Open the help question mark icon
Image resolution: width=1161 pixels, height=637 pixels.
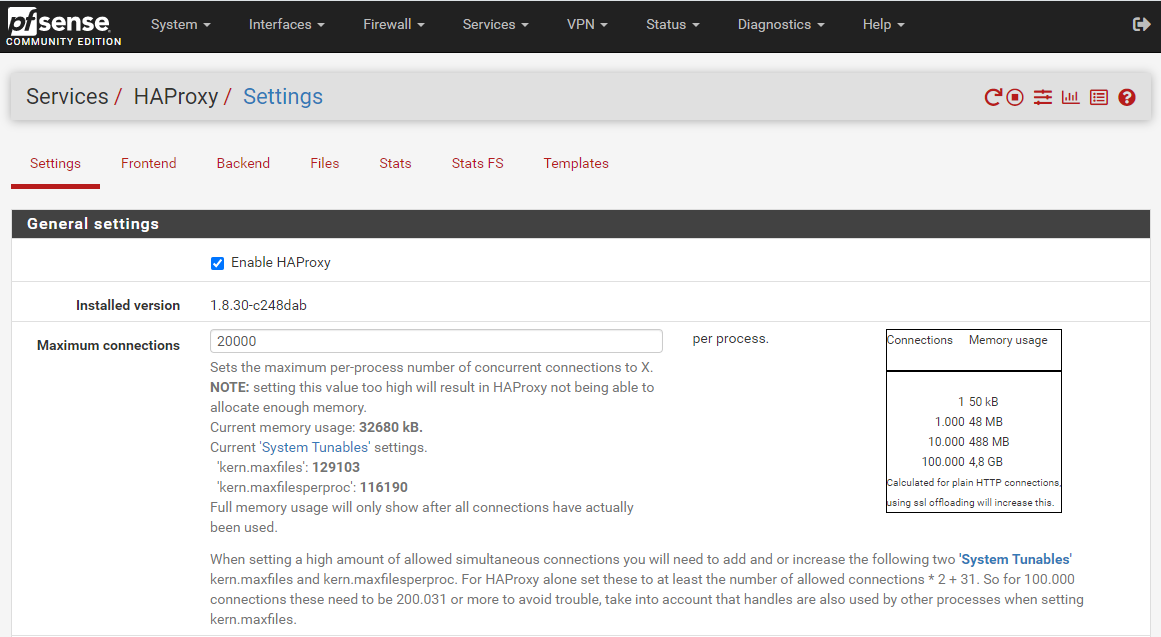(x=1127, y=97)
